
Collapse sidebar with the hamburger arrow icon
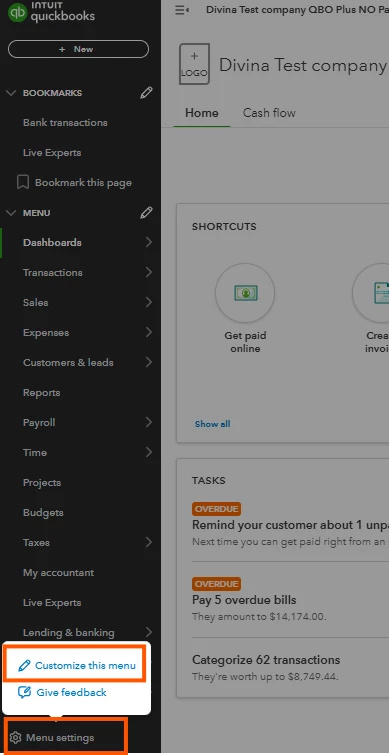click(x=182, y=10)
